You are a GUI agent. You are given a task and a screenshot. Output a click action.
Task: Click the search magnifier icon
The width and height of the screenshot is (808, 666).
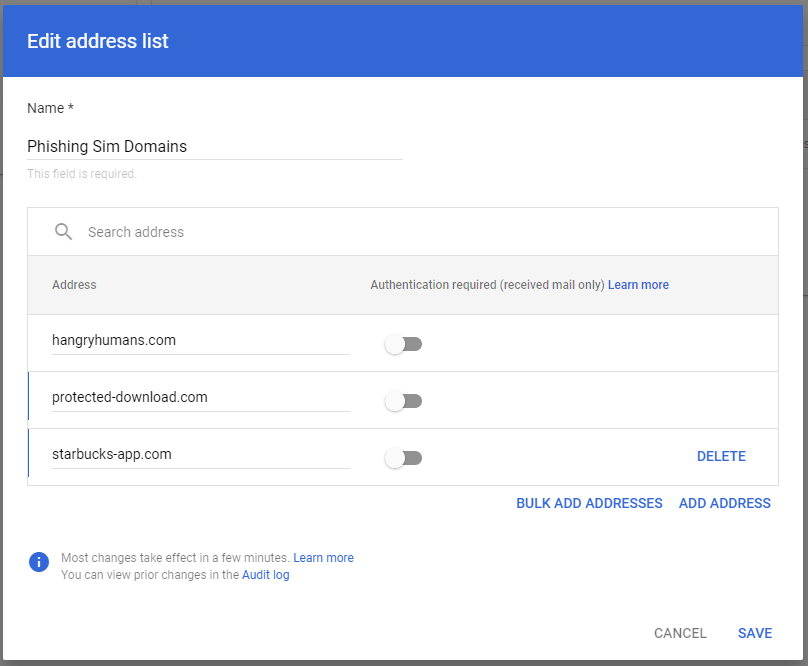pos(63,232)
